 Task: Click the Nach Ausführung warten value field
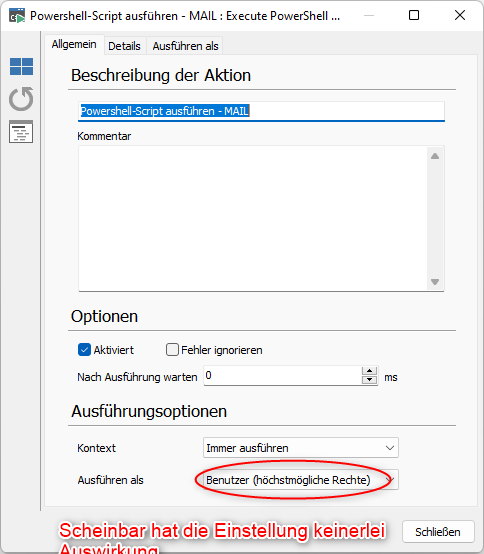coord(283,376)
